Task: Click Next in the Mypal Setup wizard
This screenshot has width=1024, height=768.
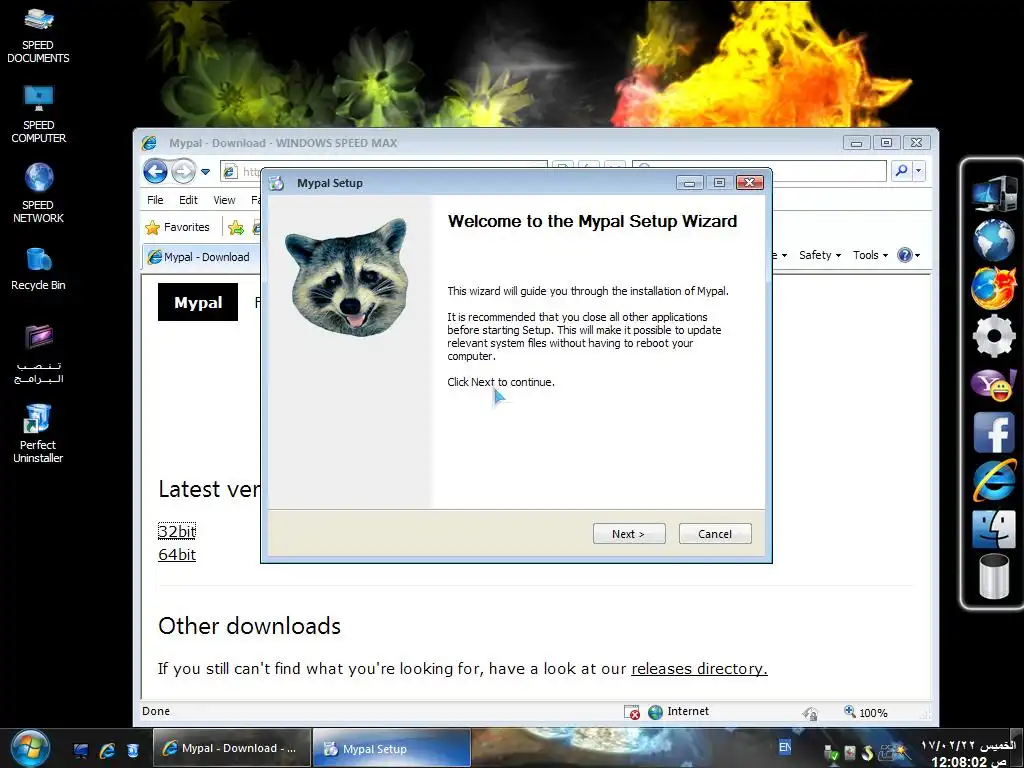Action: (629, 534)
